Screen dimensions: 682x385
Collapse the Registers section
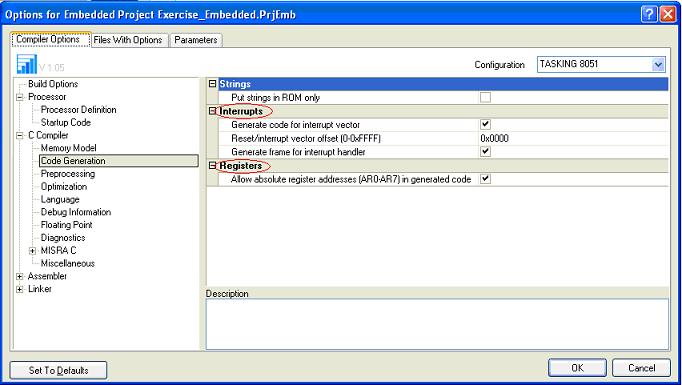(212, 165)
